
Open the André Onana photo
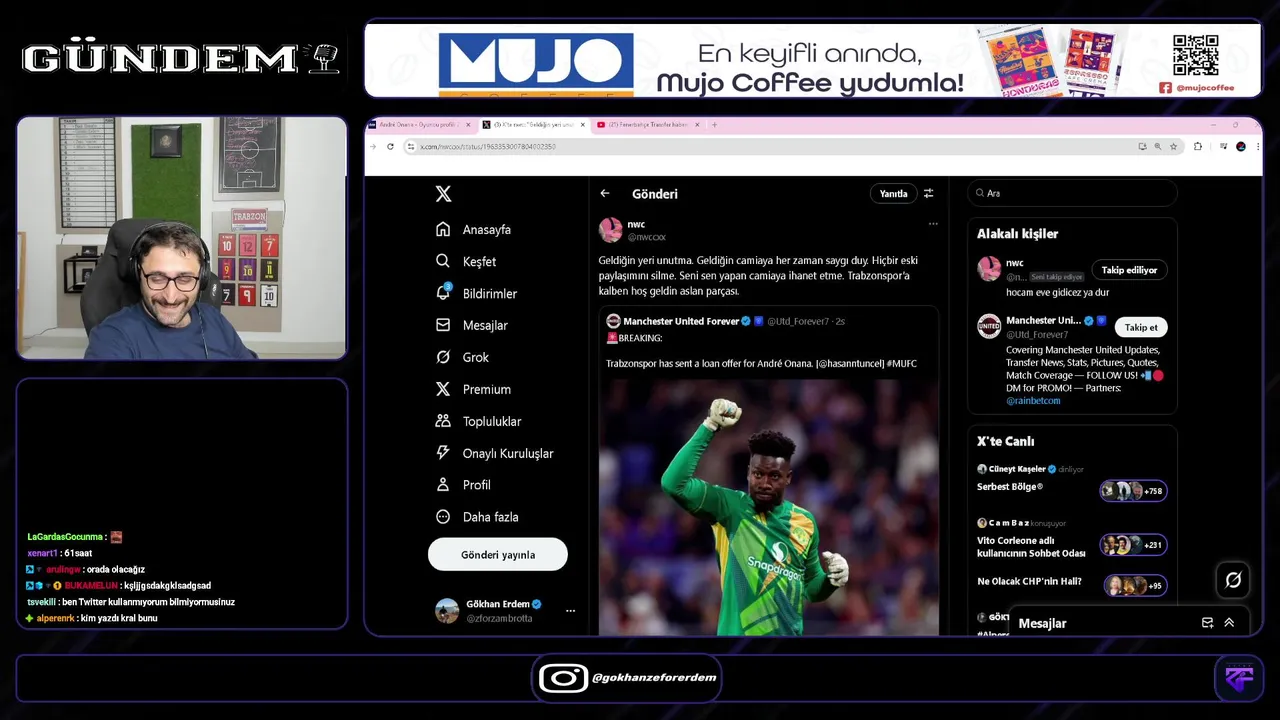768,507
